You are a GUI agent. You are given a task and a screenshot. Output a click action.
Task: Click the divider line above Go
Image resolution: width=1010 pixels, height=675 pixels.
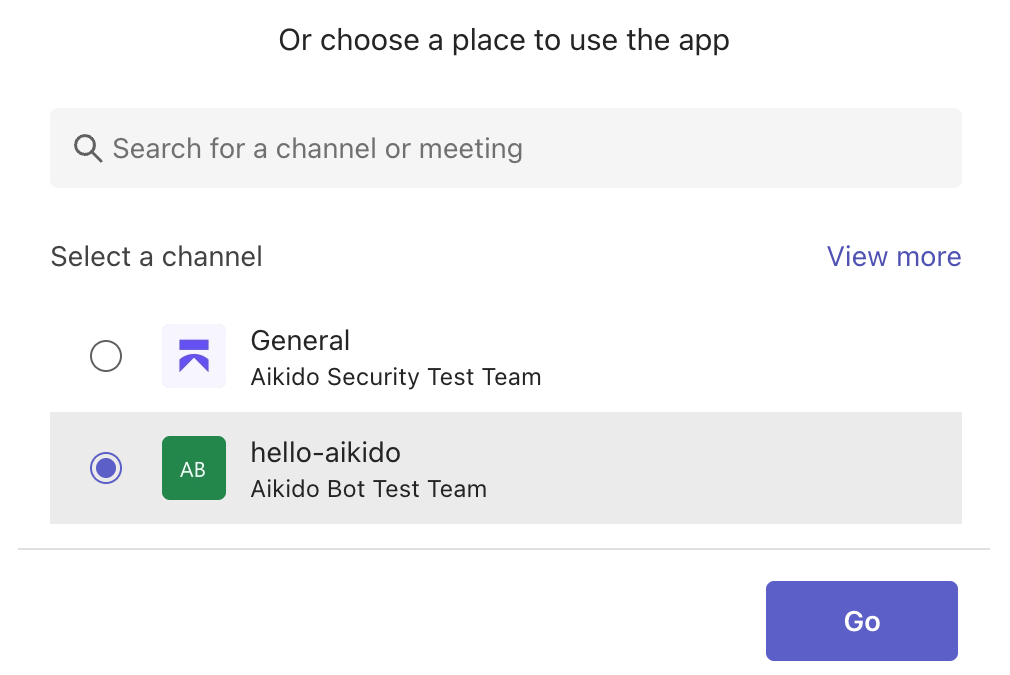pos(504,549)
